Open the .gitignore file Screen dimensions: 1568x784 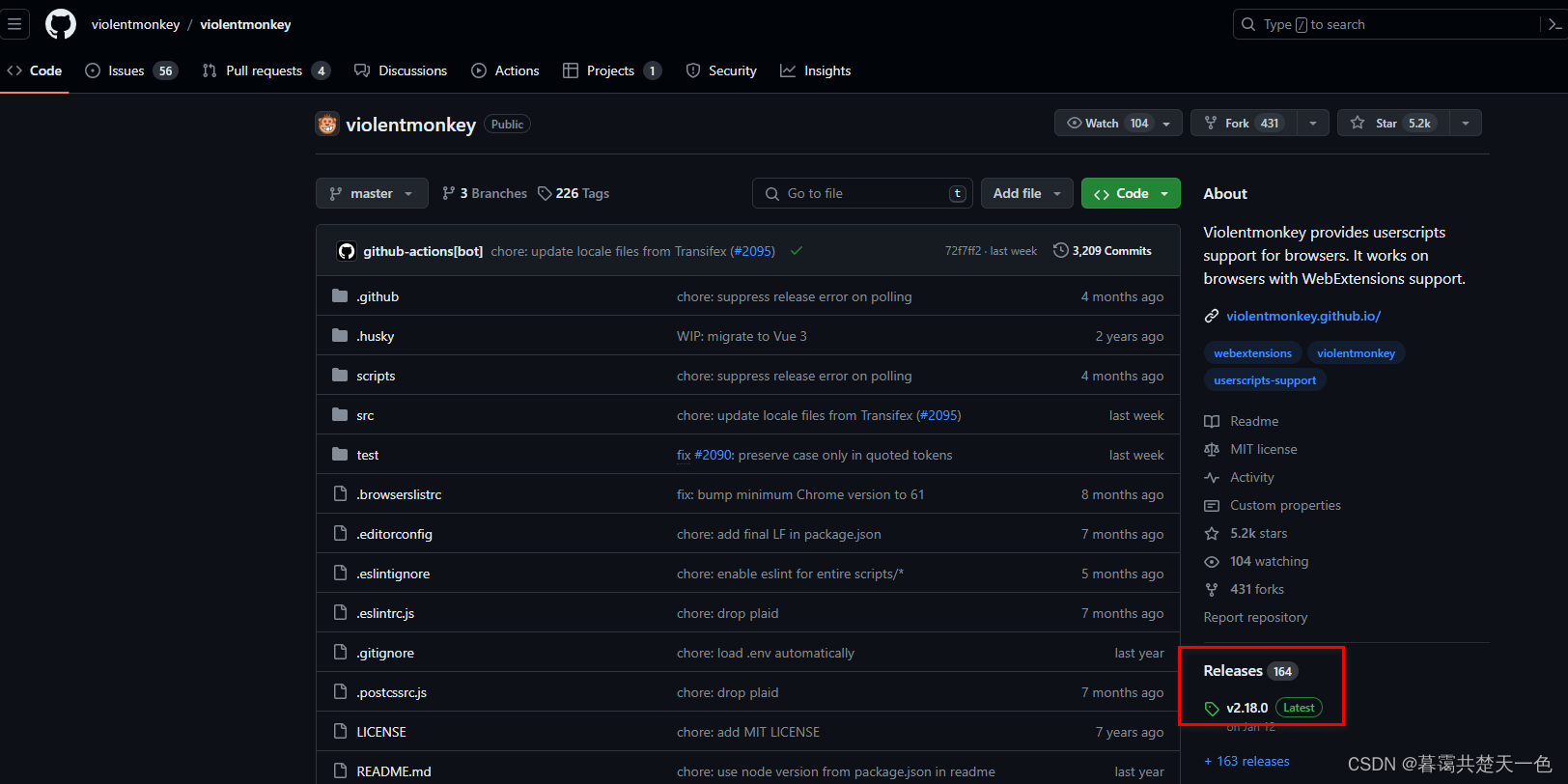pos(385,653)
